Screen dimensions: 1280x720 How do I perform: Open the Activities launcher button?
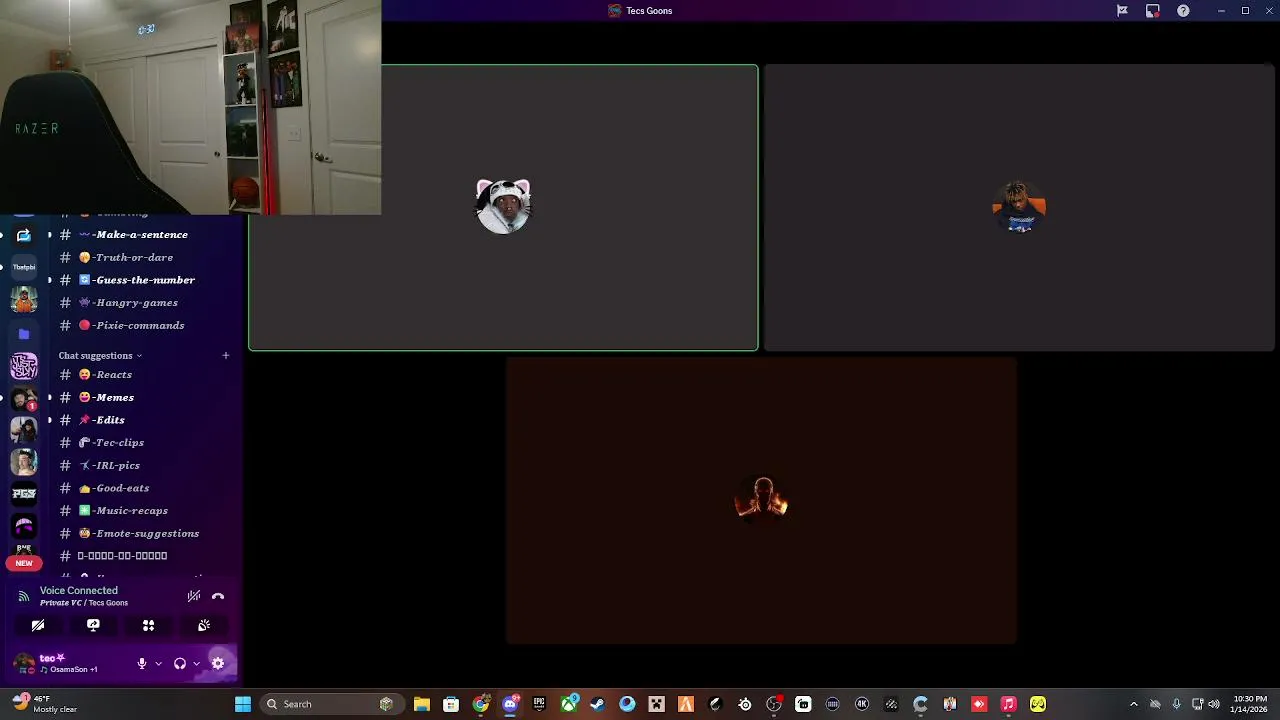[148, 625]
